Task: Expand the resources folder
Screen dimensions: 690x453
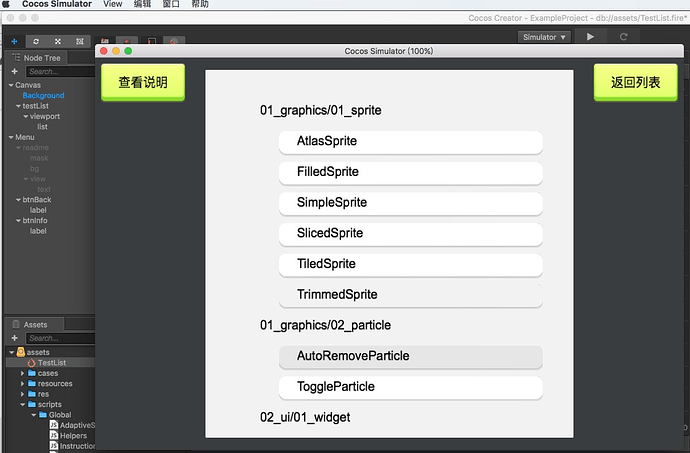Action: [x=22, y=384]
